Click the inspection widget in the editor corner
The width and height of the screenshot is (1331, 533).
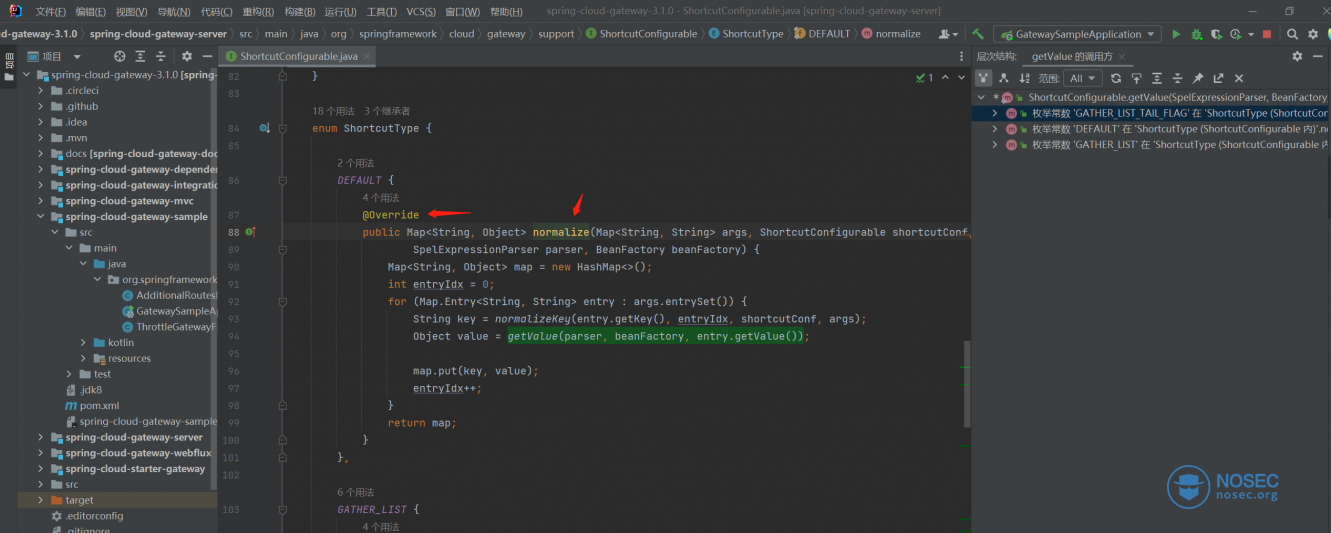click(925, 77)
